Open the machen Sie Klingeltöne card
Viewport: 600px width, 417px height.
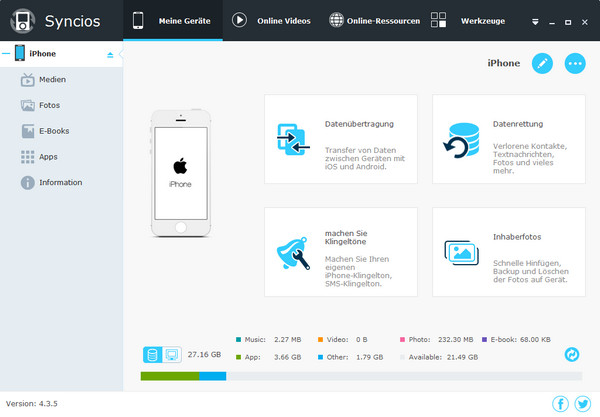click(x=341, y=252)
